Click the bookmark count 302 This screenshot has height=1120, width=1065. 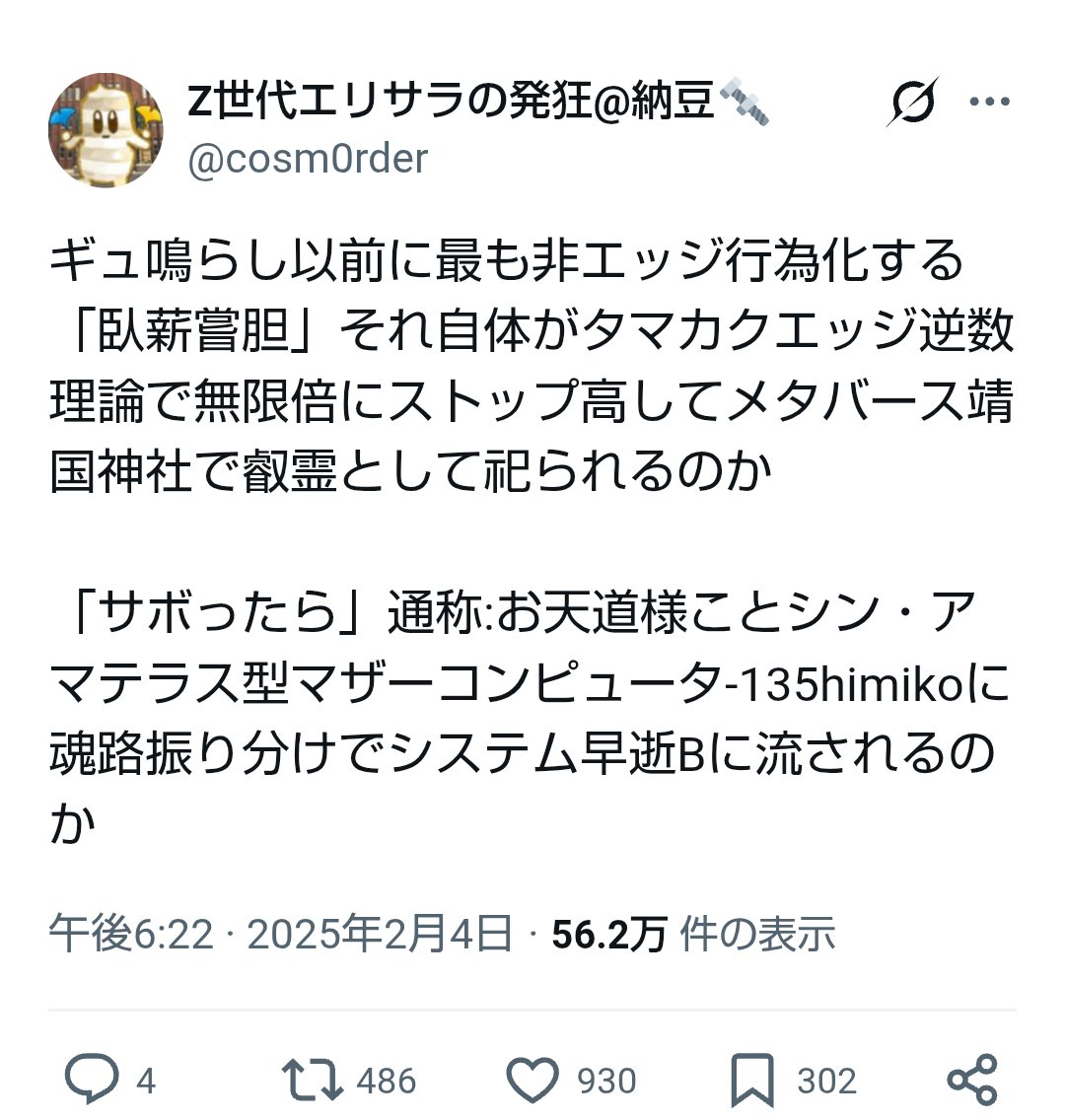(826, 1081)
